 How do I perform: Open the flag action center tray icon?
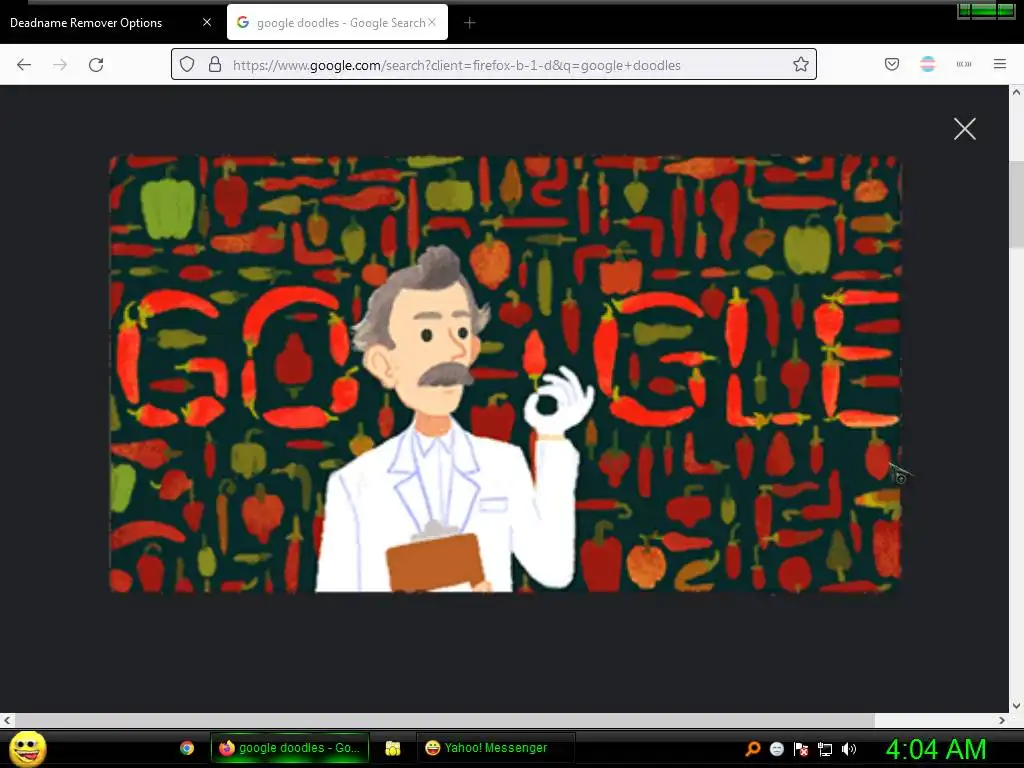click(x=801, y=749)
